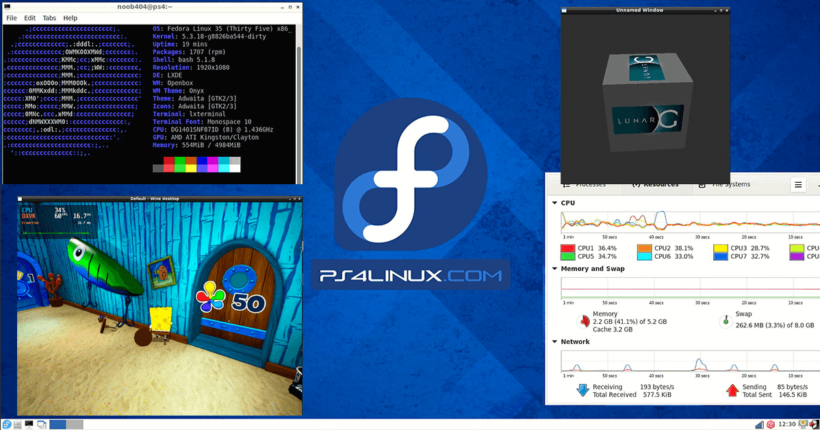This screenshot has width=820, height=430.
Task: Change the CPU7 blue color swatch
Action: point(721,256)
